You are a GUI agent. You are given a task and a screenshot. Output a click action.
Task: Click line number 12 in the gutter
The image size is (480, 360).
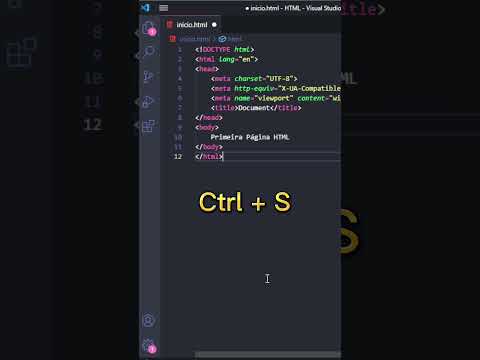click(x=178, y=156)
